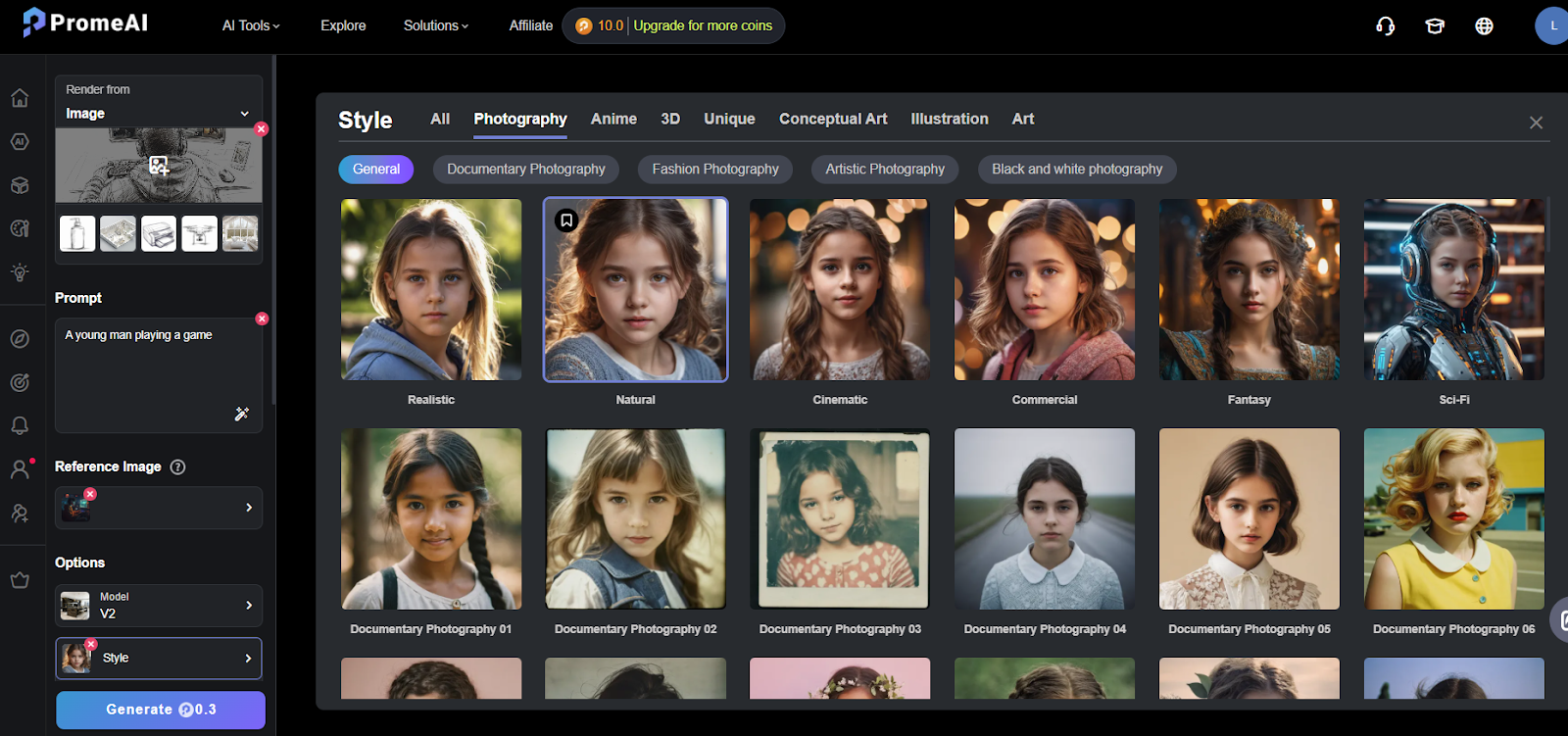Open the Solutions dropdown menu

click(x=436, y=25)
